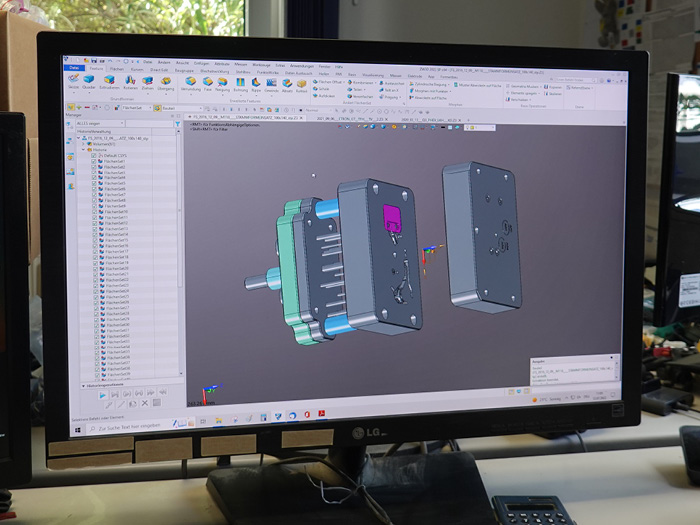
Task: Click the Abwickeln auf Fläche command
Action: click(x=428, y=97)
